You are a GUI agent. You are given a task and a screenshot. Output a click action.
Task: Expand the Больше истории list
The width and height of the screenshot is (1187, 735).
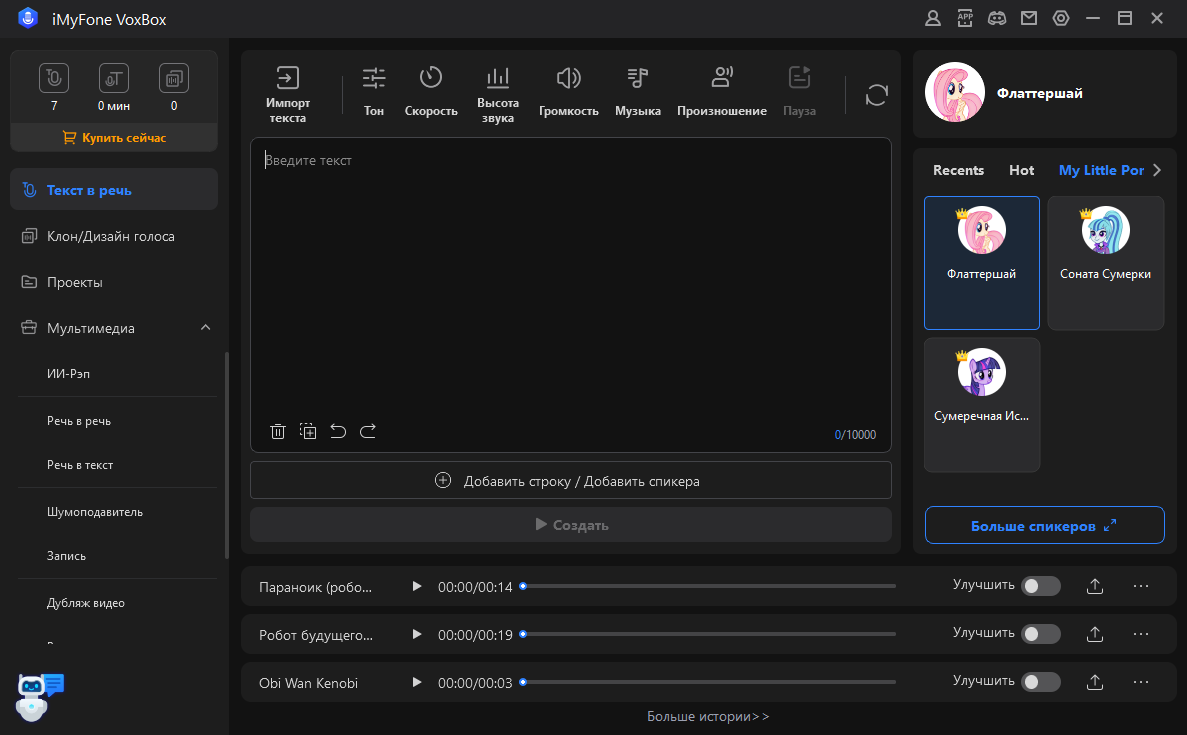tap(708, 716)
